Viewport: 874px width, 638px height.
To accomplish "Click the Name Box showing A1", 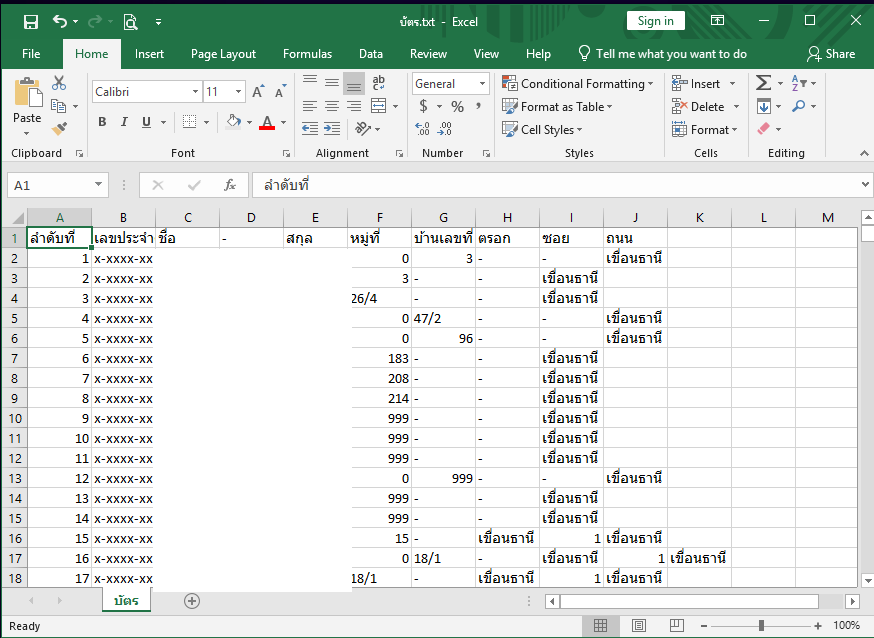I will click(57, 185).
